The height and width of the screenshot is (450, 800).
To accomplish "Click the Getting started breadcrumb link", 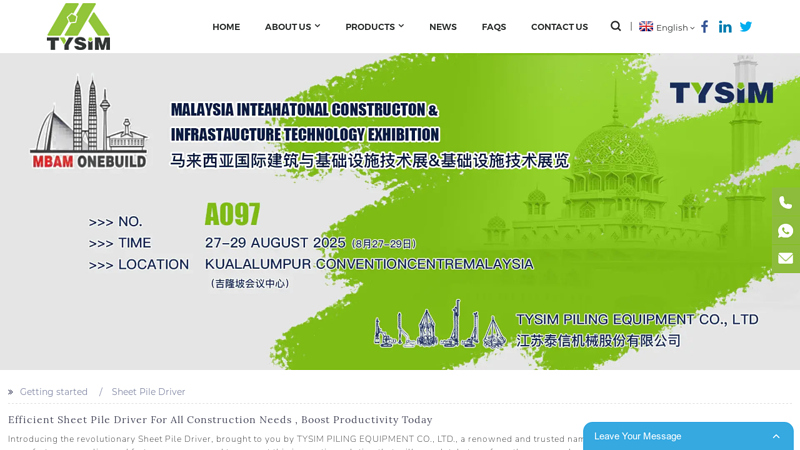I will [x=54, y=392].
